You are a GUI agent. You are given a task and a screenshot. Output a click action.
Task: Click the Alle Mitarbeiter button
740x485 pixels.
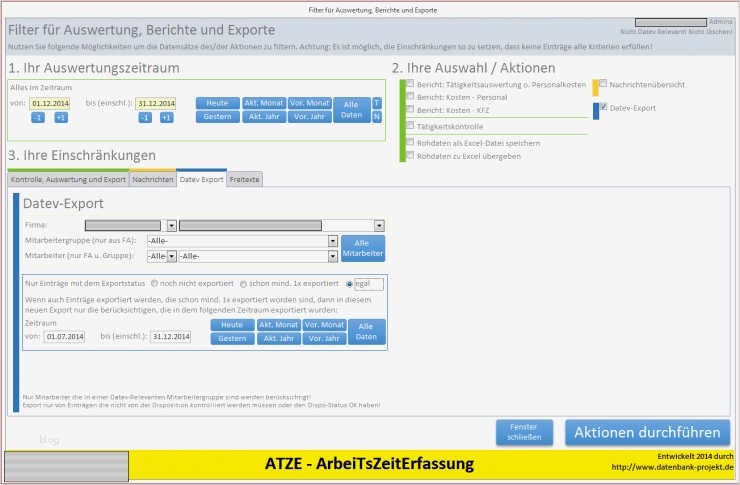click(x=363, y=248)
